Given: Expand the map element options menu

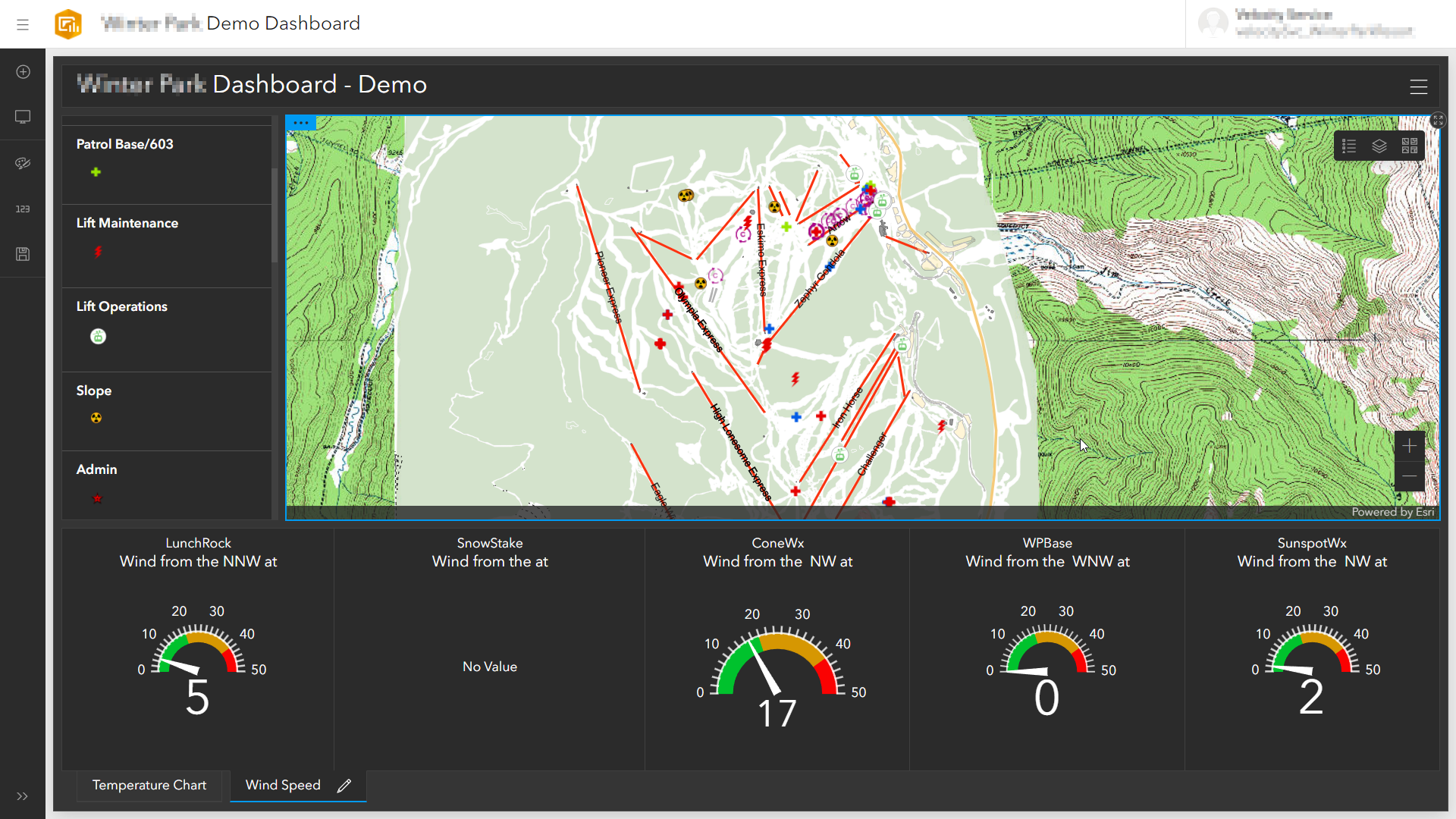Looking at the screenshot, I should (x=301, y=123).
